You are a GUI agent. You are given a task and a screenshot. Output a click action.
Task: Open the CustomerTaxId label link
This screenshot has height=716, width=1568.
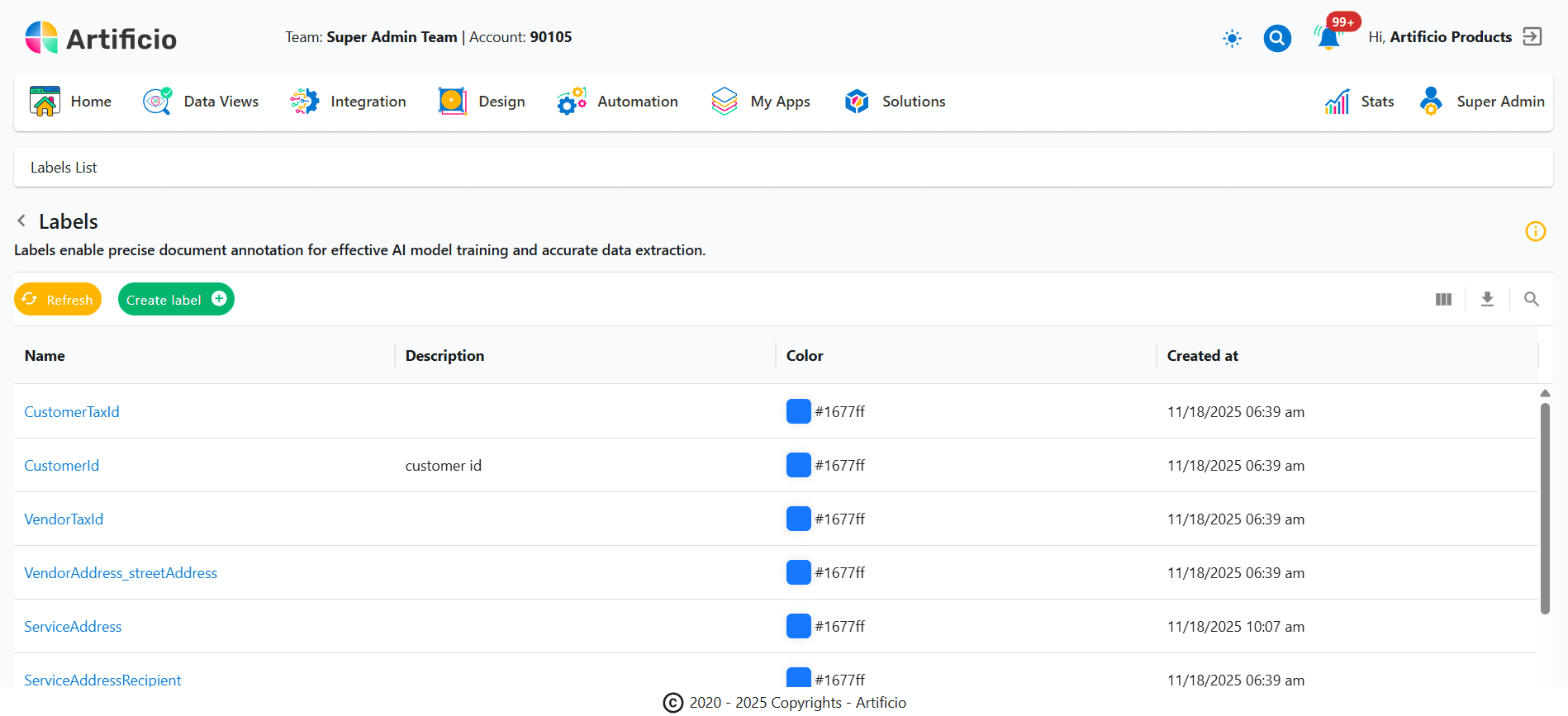pos(72,412)
